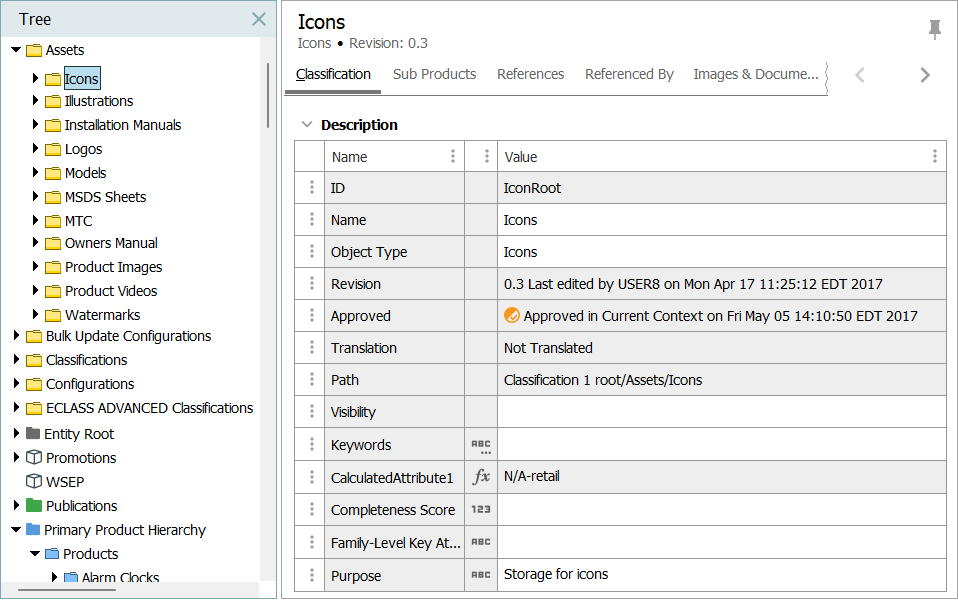Click the WSEP cube icon in tree

(x=33, y=482)
